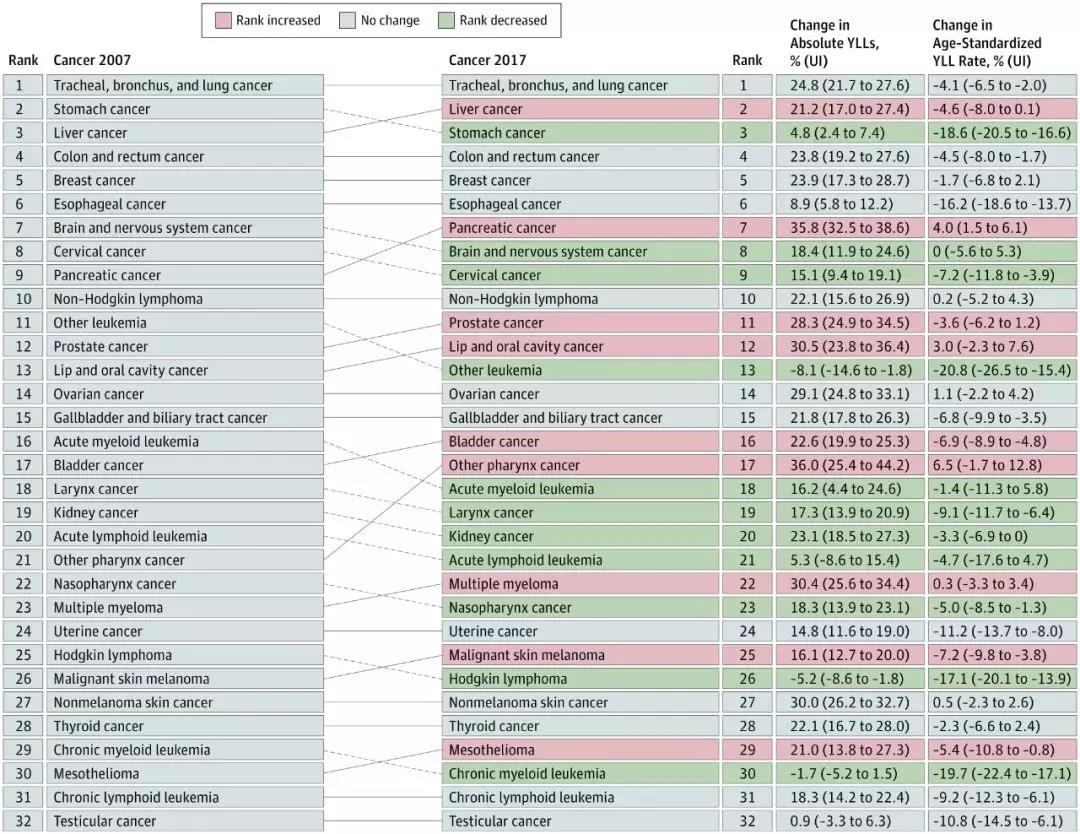Click the '35.8 (32.5 to 38.6)' YLL cell
This screenshot has height=834, width=1080.
(849, 228)
